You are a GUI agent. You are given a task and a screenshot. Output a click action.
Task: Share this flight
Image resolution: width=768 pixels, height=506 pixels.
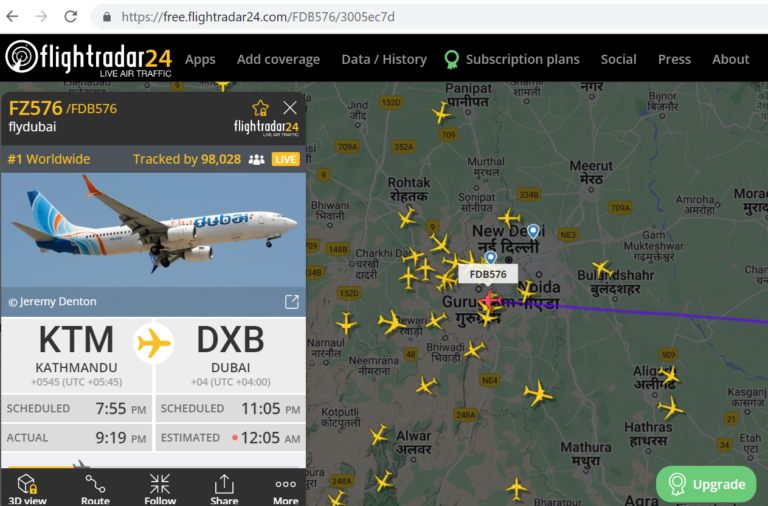(x=224, y=489)
